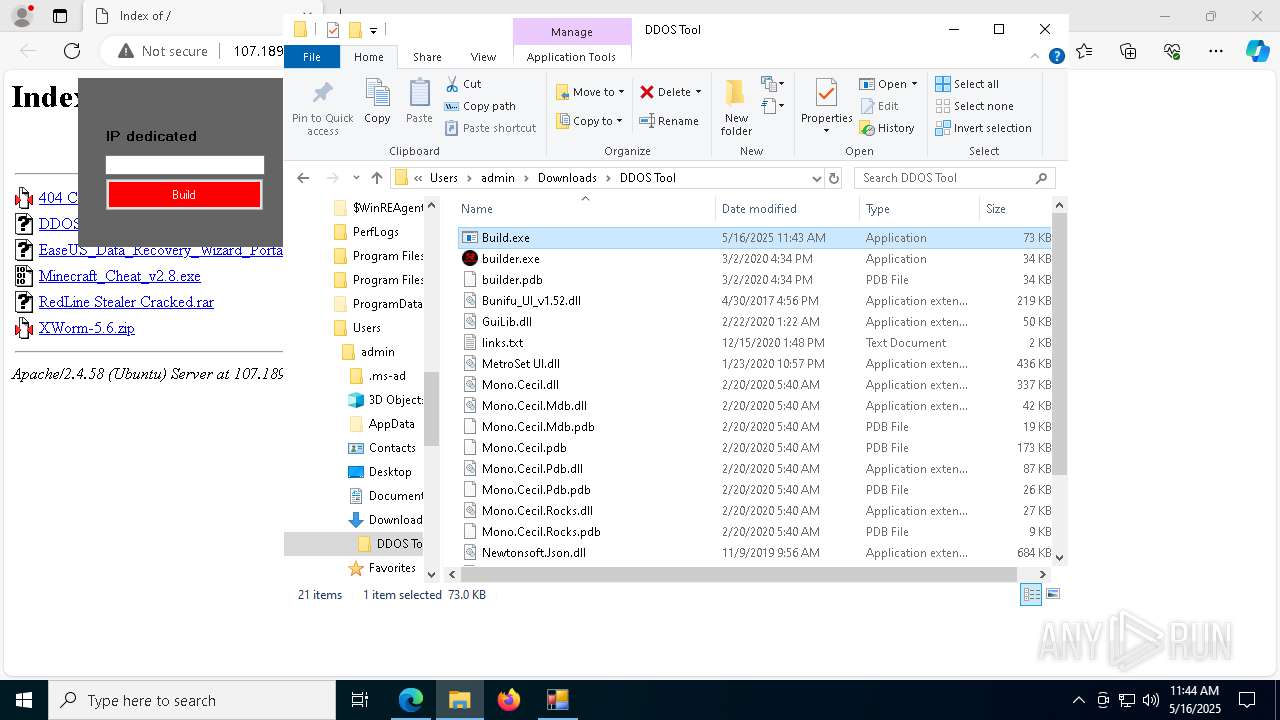Open Firefox from the taskbar
The width and height of the screenshot is (1280, 720).
[x=509, y=700]
